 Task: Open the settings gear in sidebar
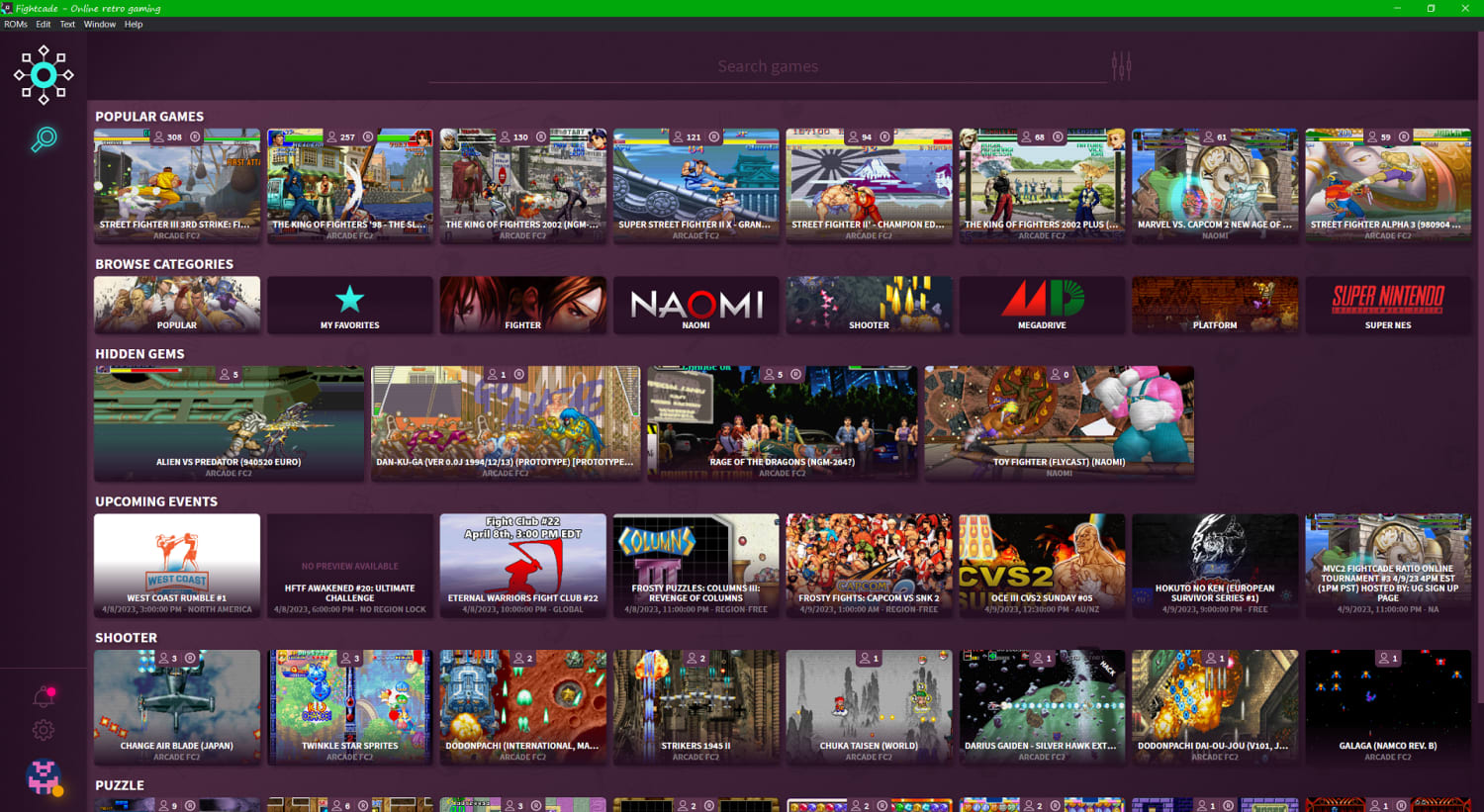[x=44, y=730]
